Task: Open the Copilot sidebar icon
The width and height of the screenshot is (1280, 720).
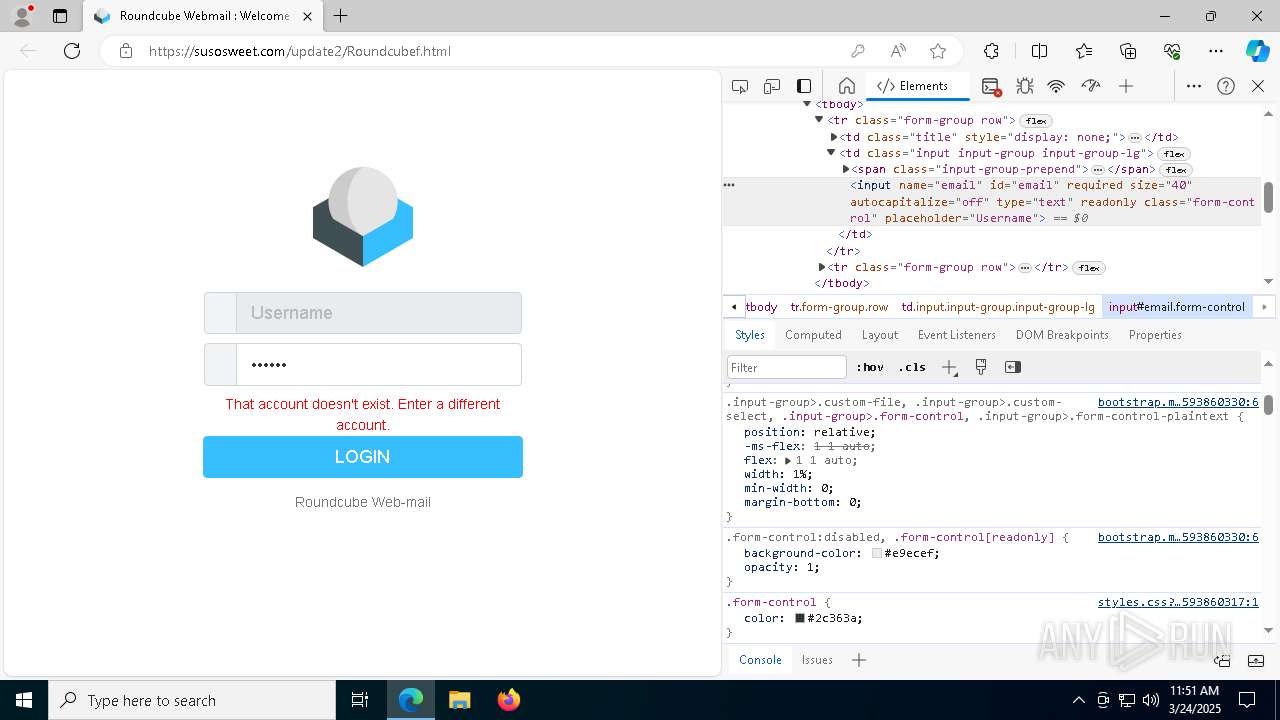Action: (x=1257, y=51)
